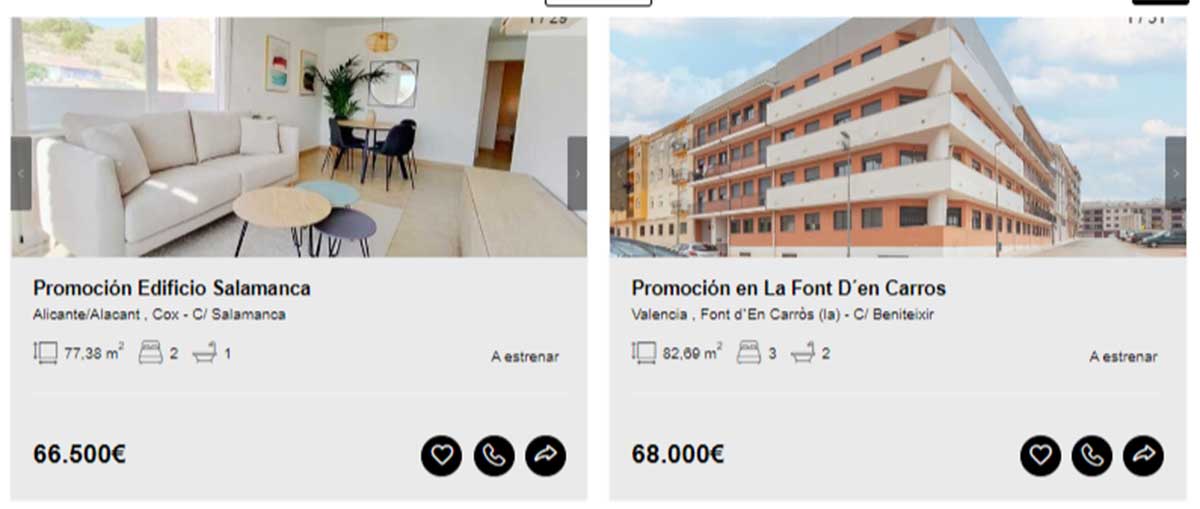Share the La Font D'en Carros listing

1144,456
